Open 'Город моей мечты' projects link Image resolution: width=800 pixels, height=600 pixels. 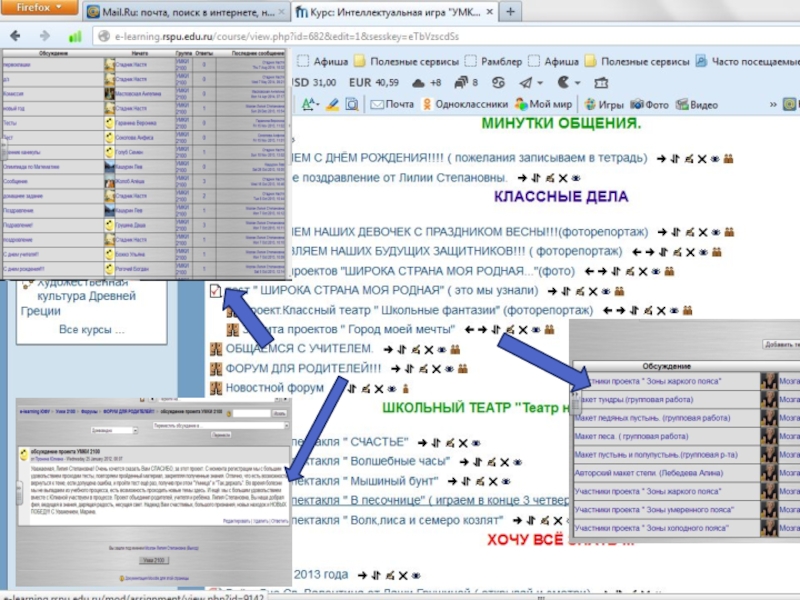coord(348,329)
